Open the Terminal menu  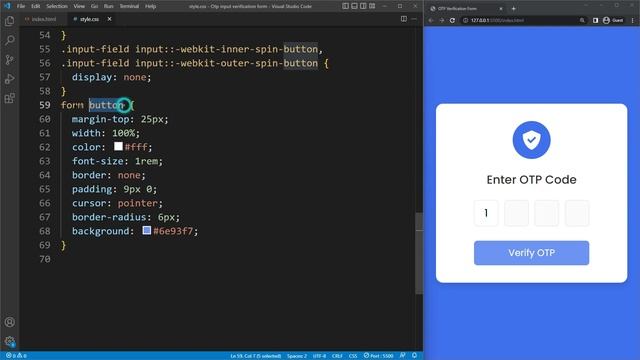129,6
